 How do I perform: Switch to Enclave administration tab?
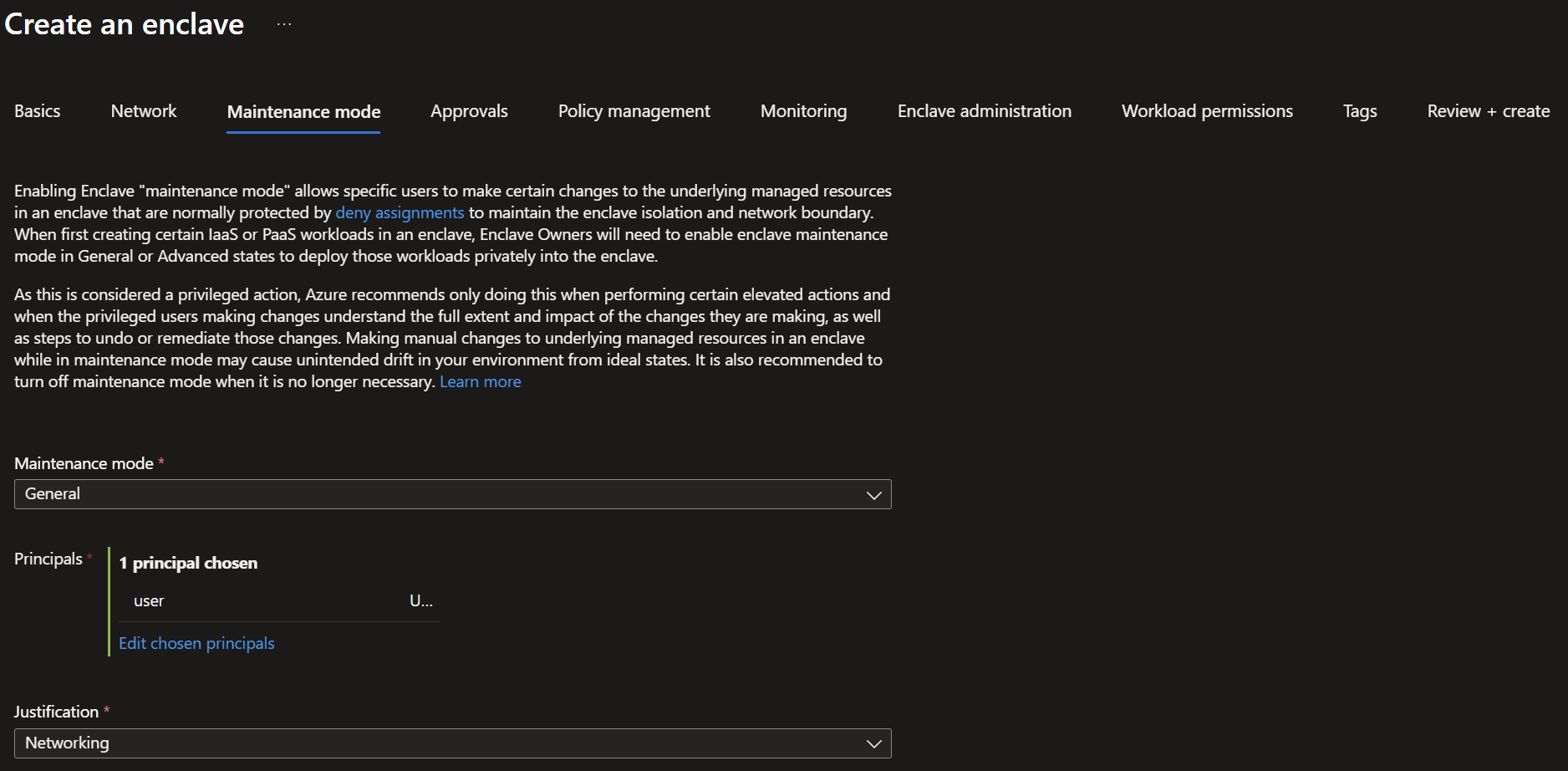click(x=985, y=111)
